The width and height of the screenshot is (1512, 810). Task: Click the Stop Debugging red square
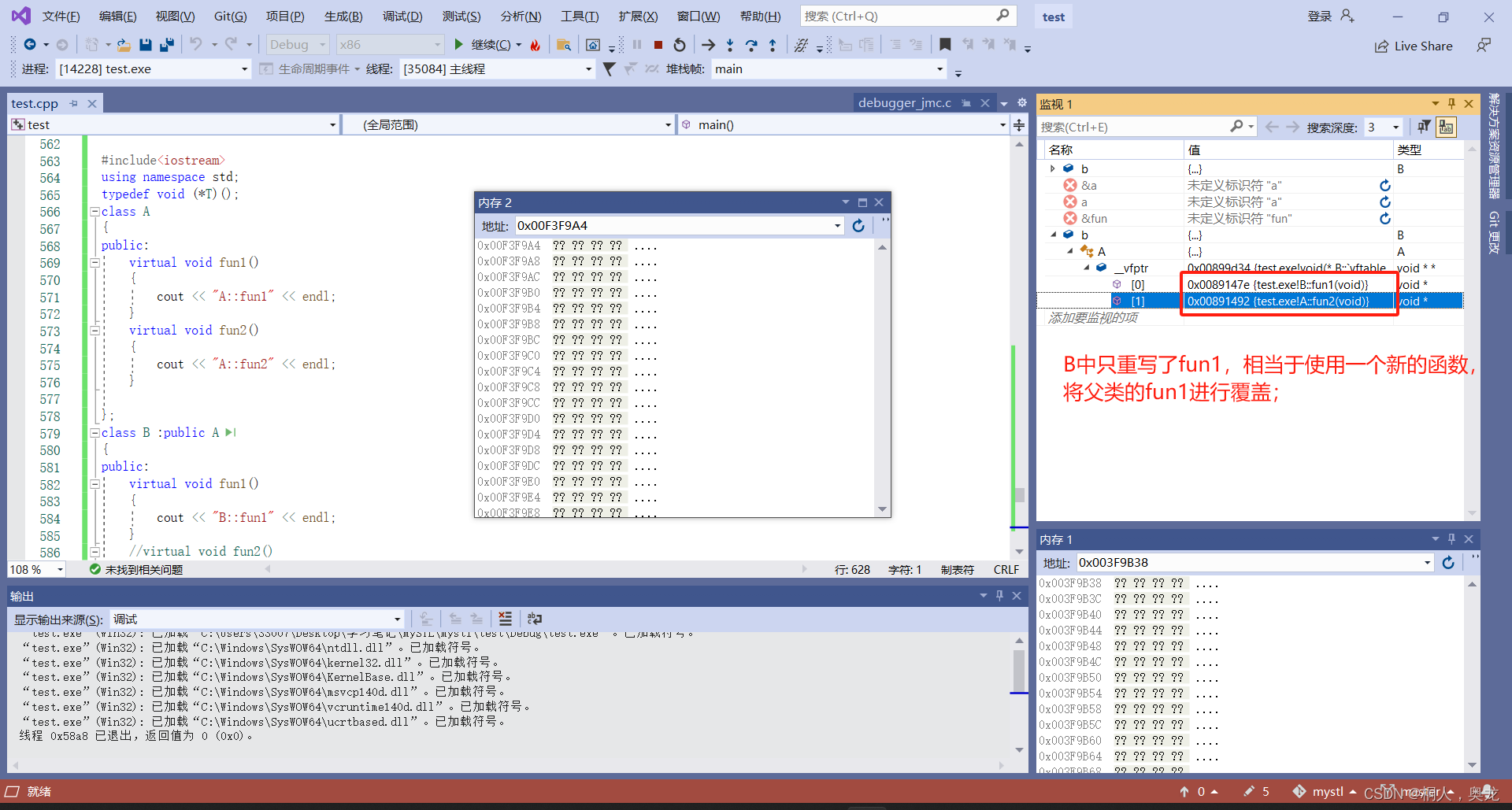pyautogui.click(x=658, y=45)
